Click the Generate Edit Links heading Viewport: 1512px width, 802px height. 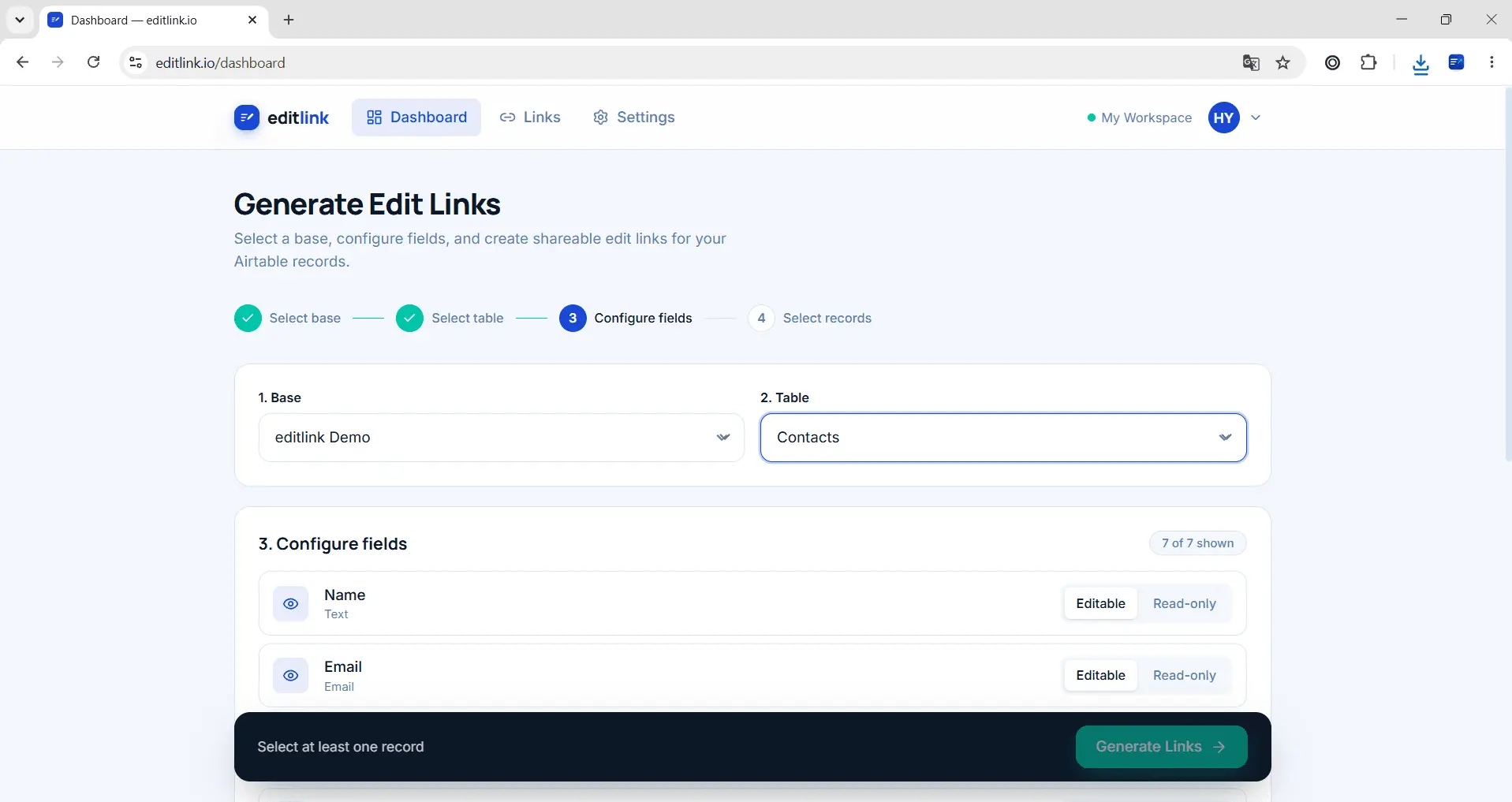[x=368, y=204]
